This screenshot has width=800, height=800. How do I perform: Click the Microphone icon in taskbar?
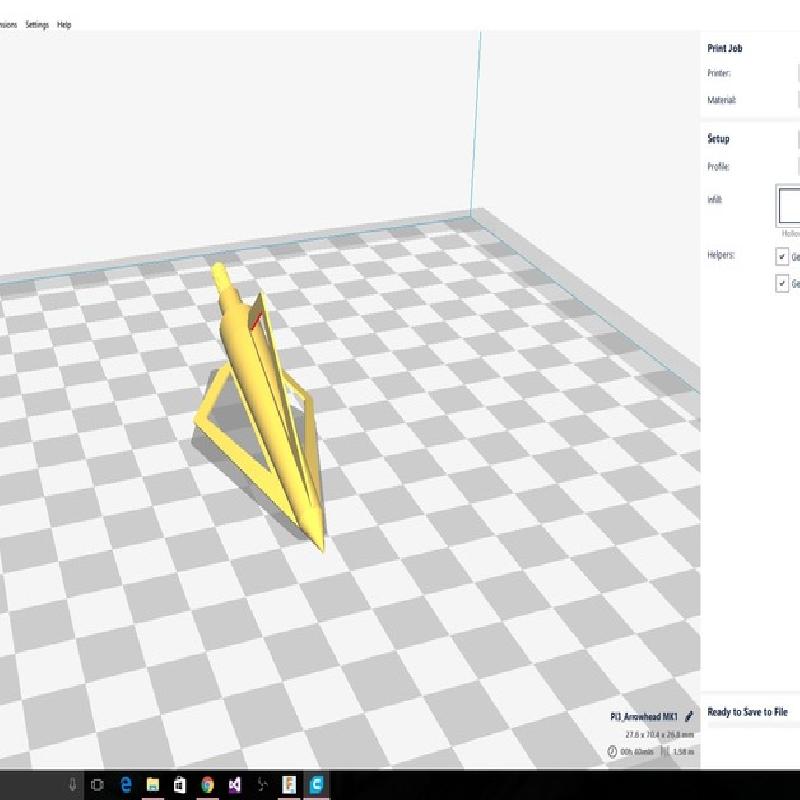[x=71, y=785]
